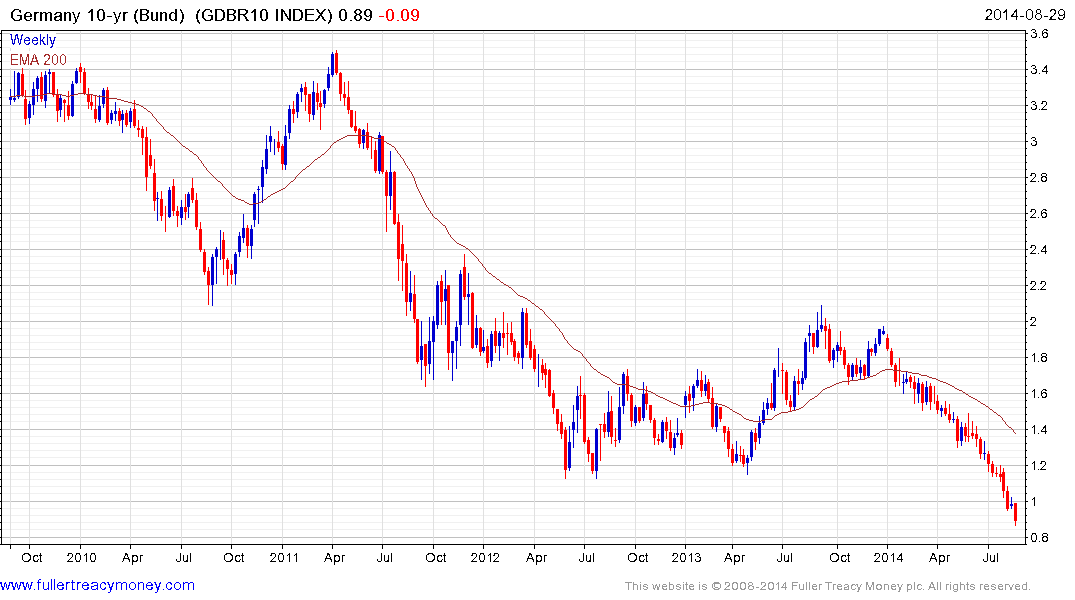
Task: Click the date '2014-08-29'
Action: pyautogui.click(x=1025, y=14)
